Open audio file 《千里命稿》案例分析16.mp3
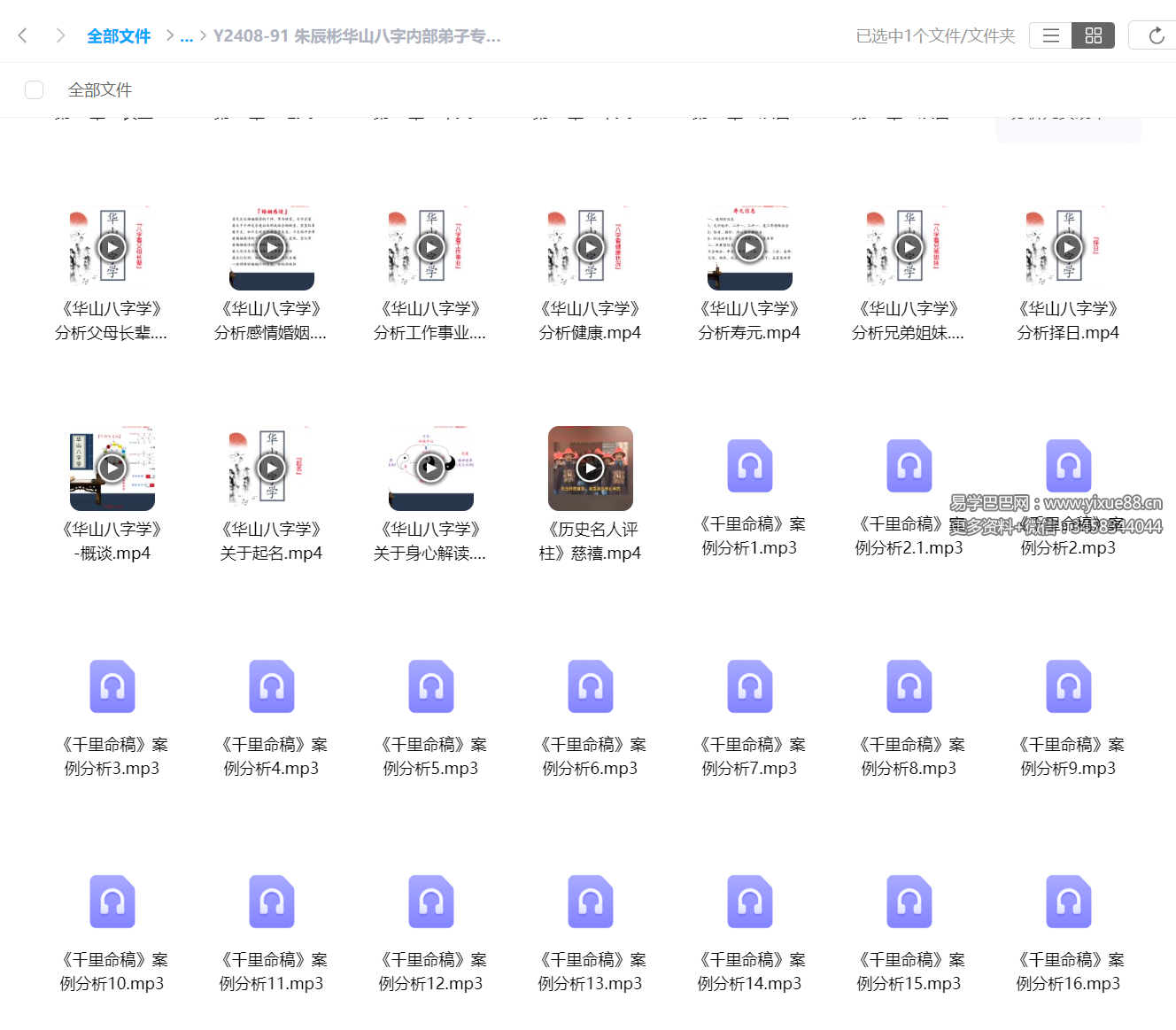The image size is (1176, 1030). pos(1068,902)
